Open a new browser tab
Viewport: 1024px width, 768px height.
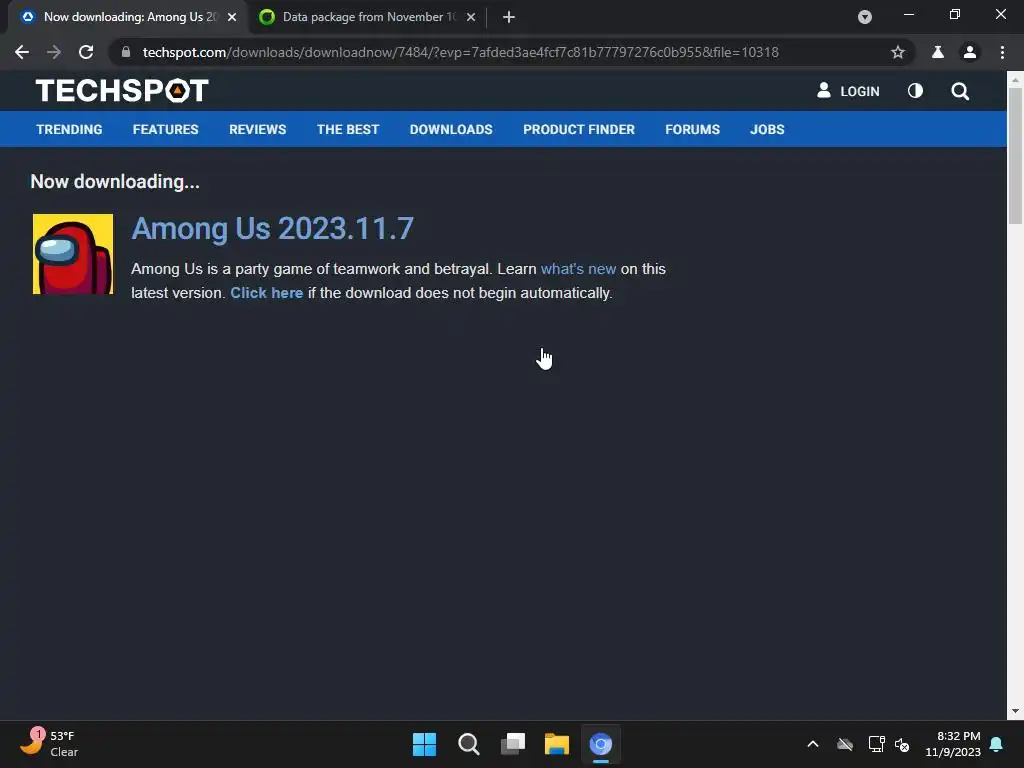[x=509, y=17]
